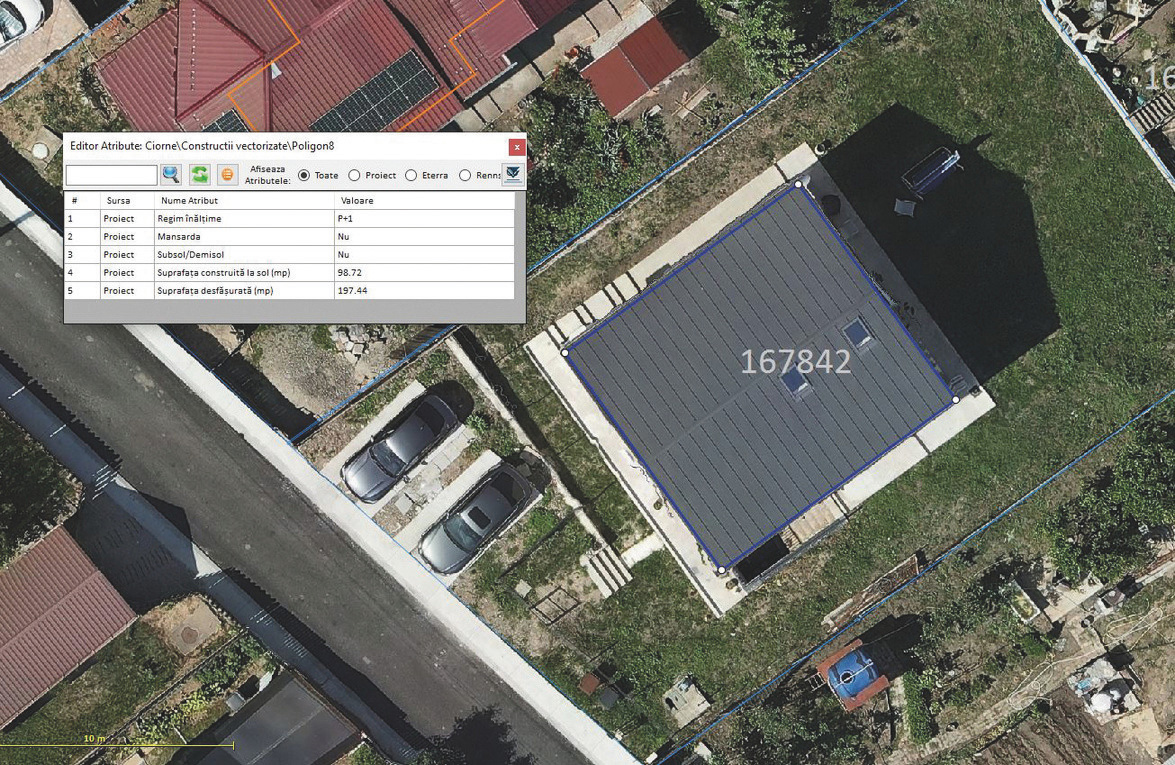The image size is (1175, 765).
Task: Click the polygon label 167842
Action: click(795, 362)
